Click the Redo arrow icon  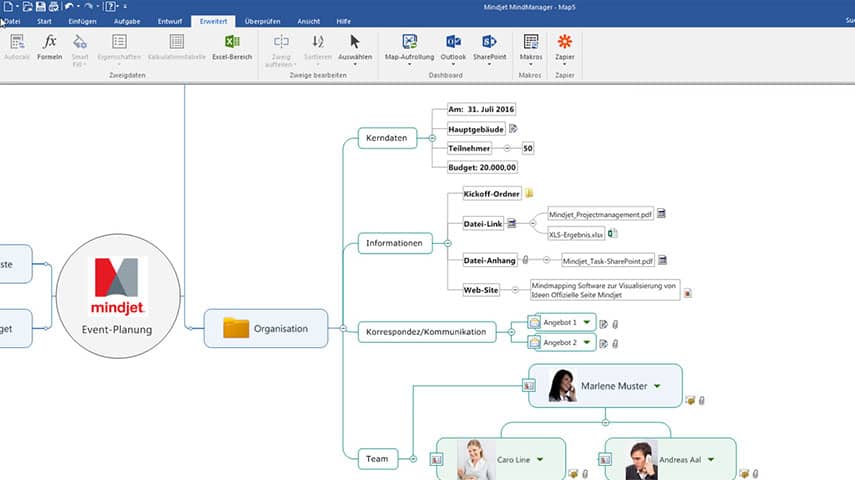[x=88, y=7]
